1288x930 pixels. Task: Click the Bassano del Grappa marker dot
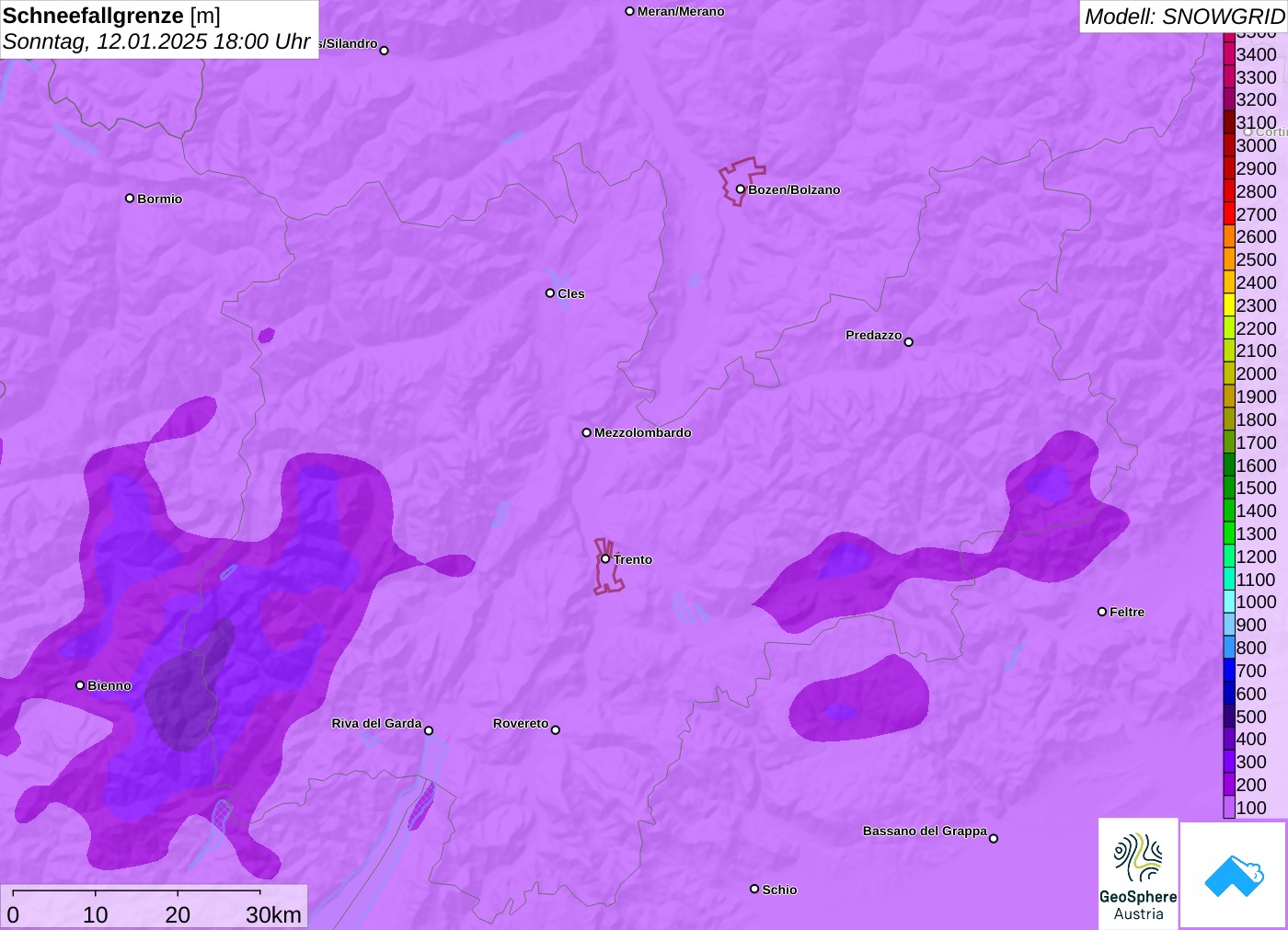(x=994, y=838)
